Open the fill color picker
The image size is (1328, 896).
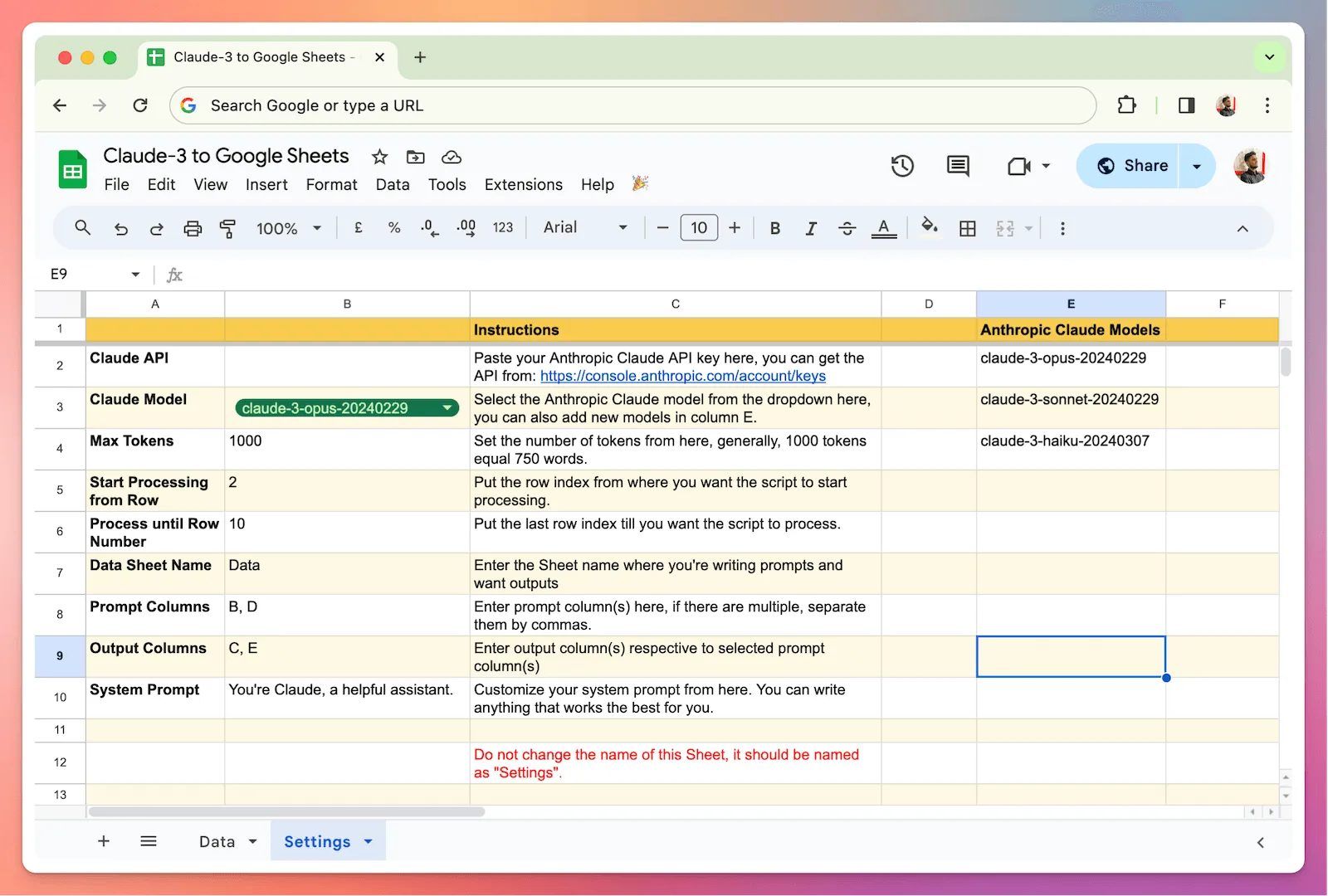930,226
